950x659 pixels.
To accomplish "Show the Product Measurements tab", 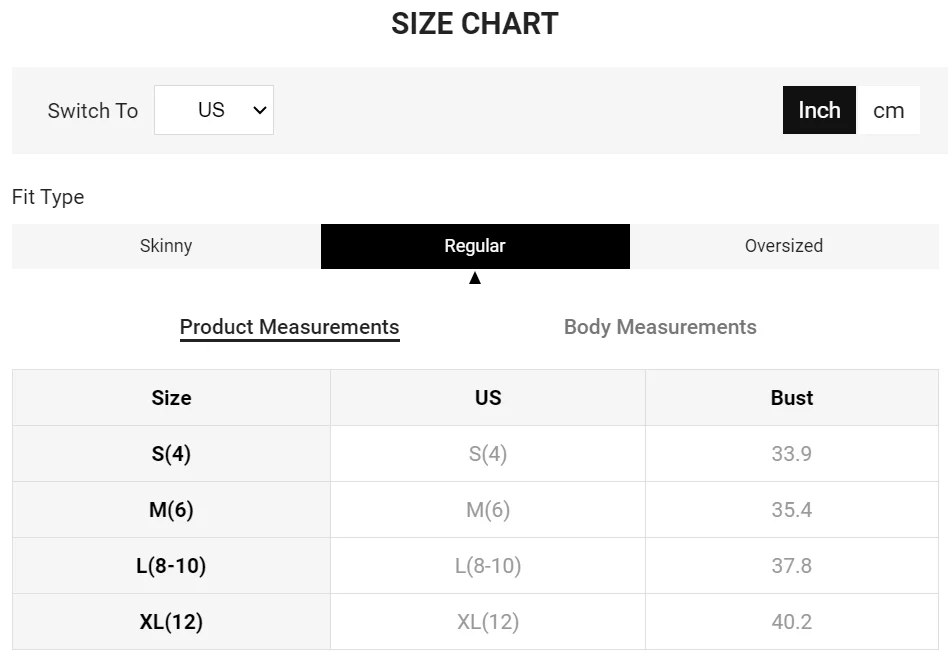I will [x=290, y=328].
